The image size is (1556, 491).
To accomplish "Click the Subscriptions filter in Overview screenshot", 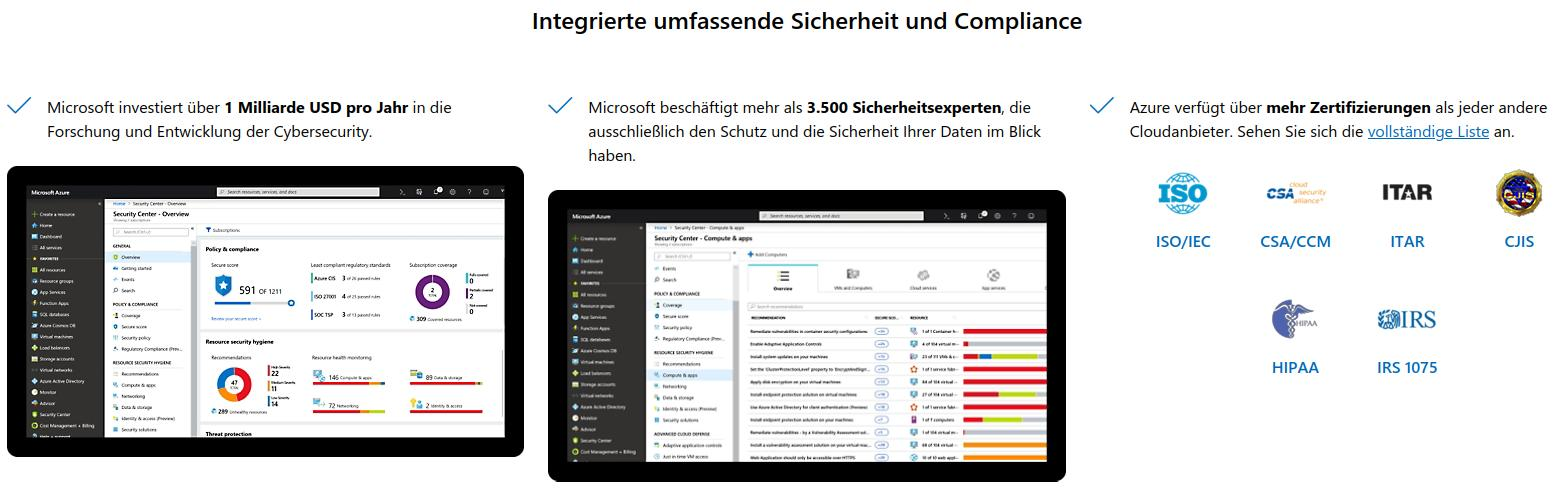I will coord(223,230).
